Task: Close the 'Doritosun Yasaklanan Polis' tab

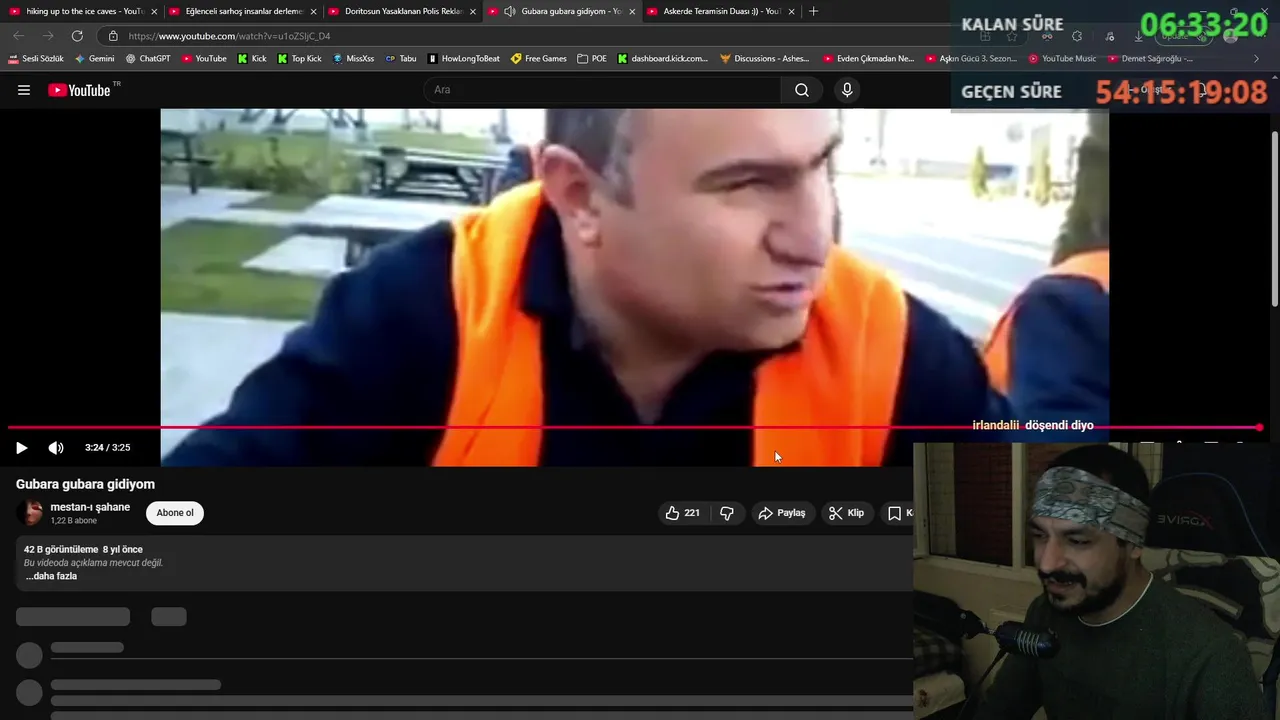Action: pos(472,11)
